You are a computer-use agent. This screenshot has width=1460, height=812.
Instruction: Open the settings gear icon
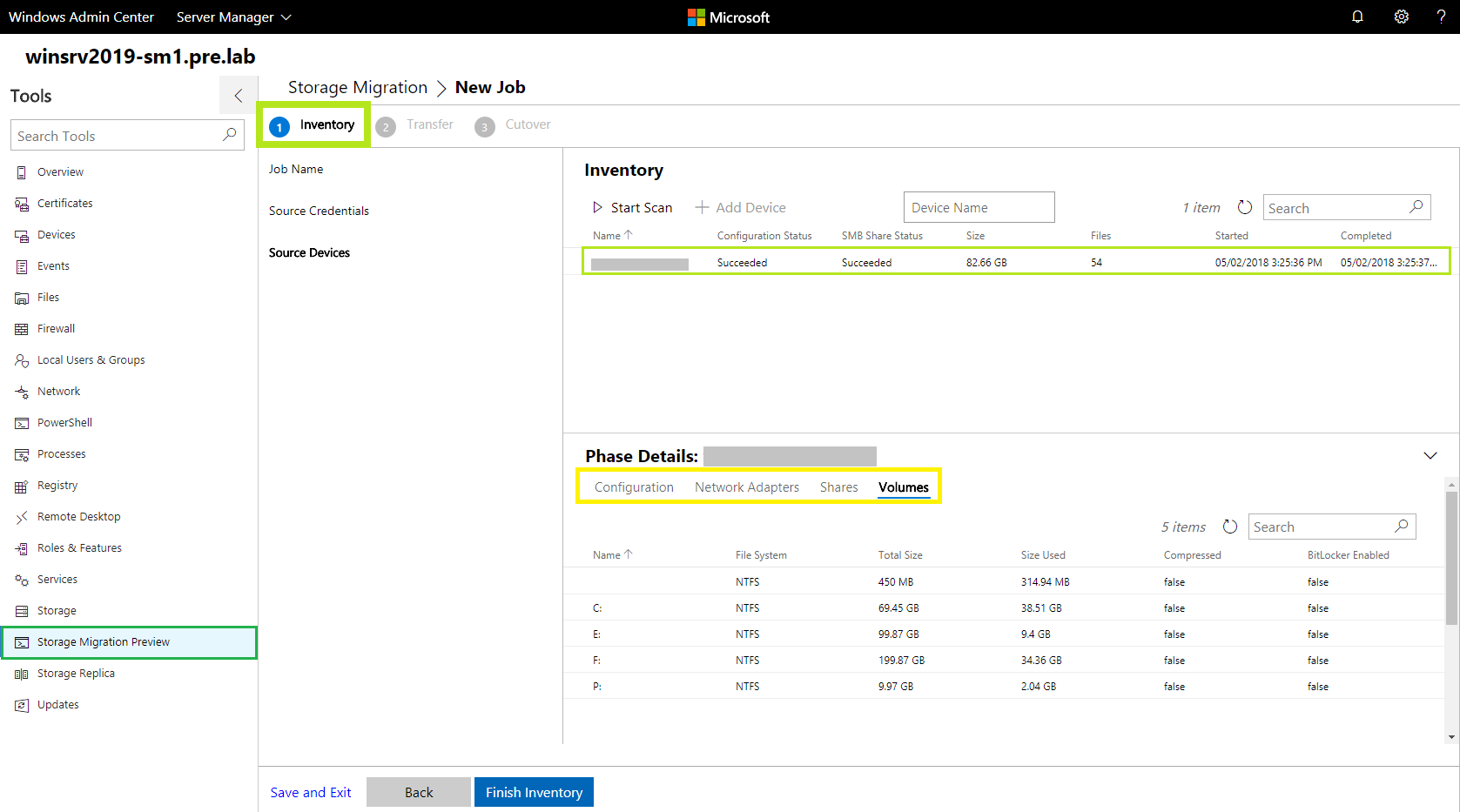(1401, 17)
